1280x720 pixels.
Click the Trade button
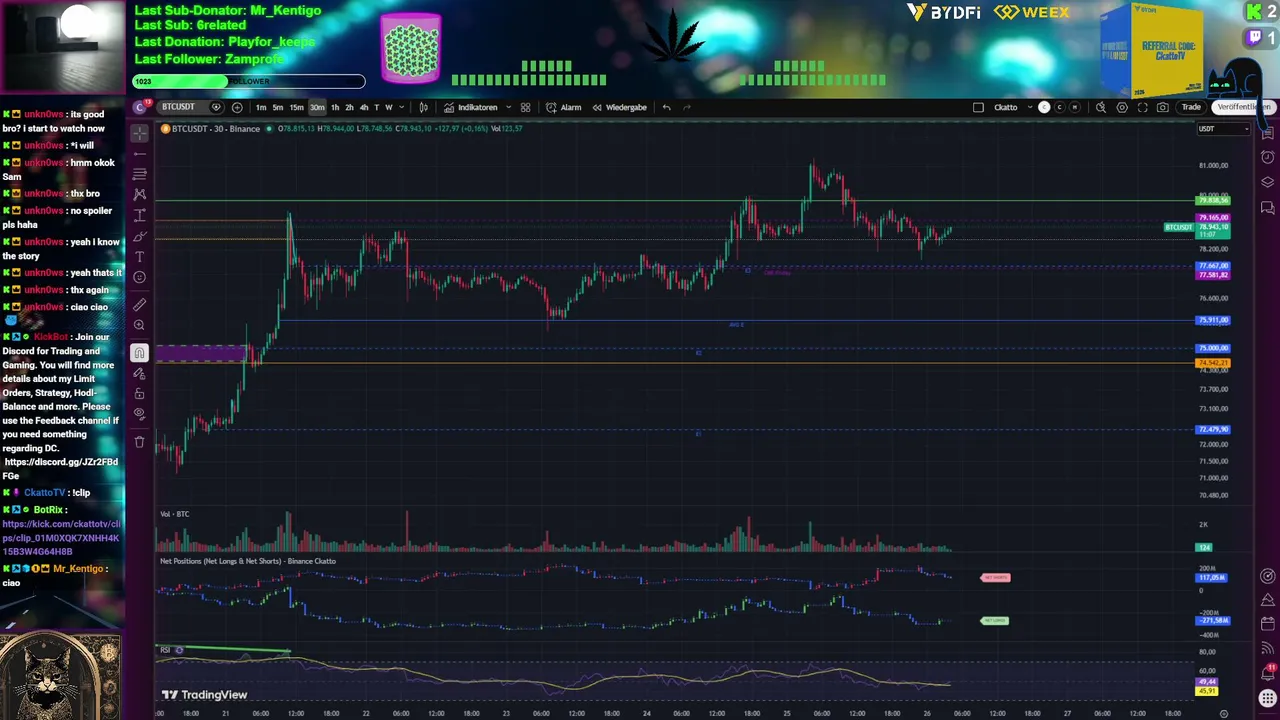[x=1191, y=107]
